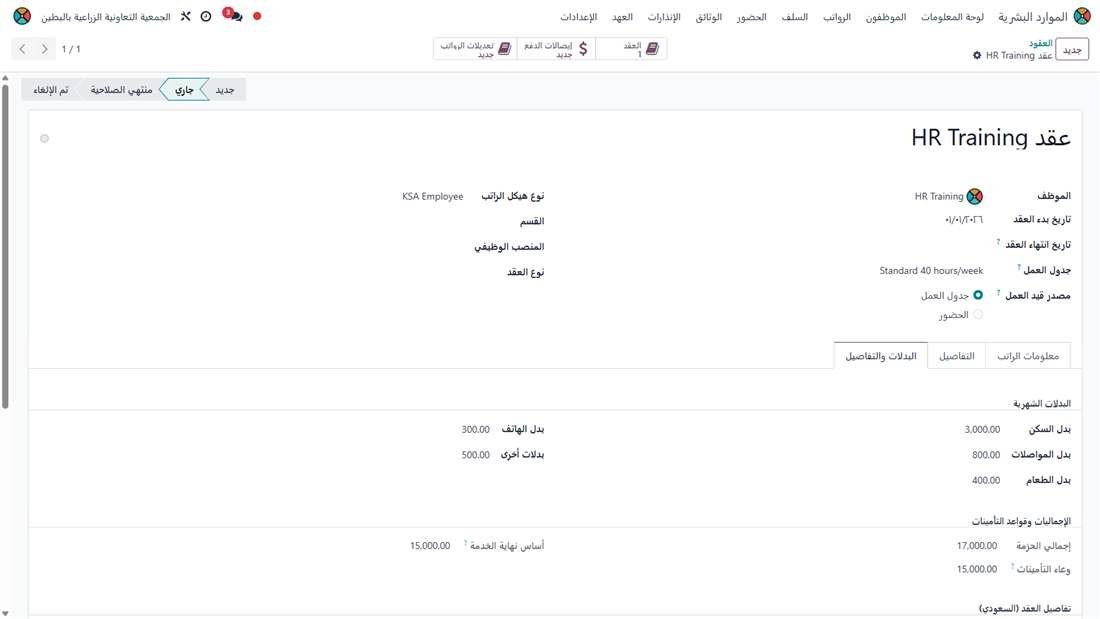The image size is (1100, 619).
Task: Click the left vertical scrollbar
Action: pyautogui.click(x=5, y=246)
